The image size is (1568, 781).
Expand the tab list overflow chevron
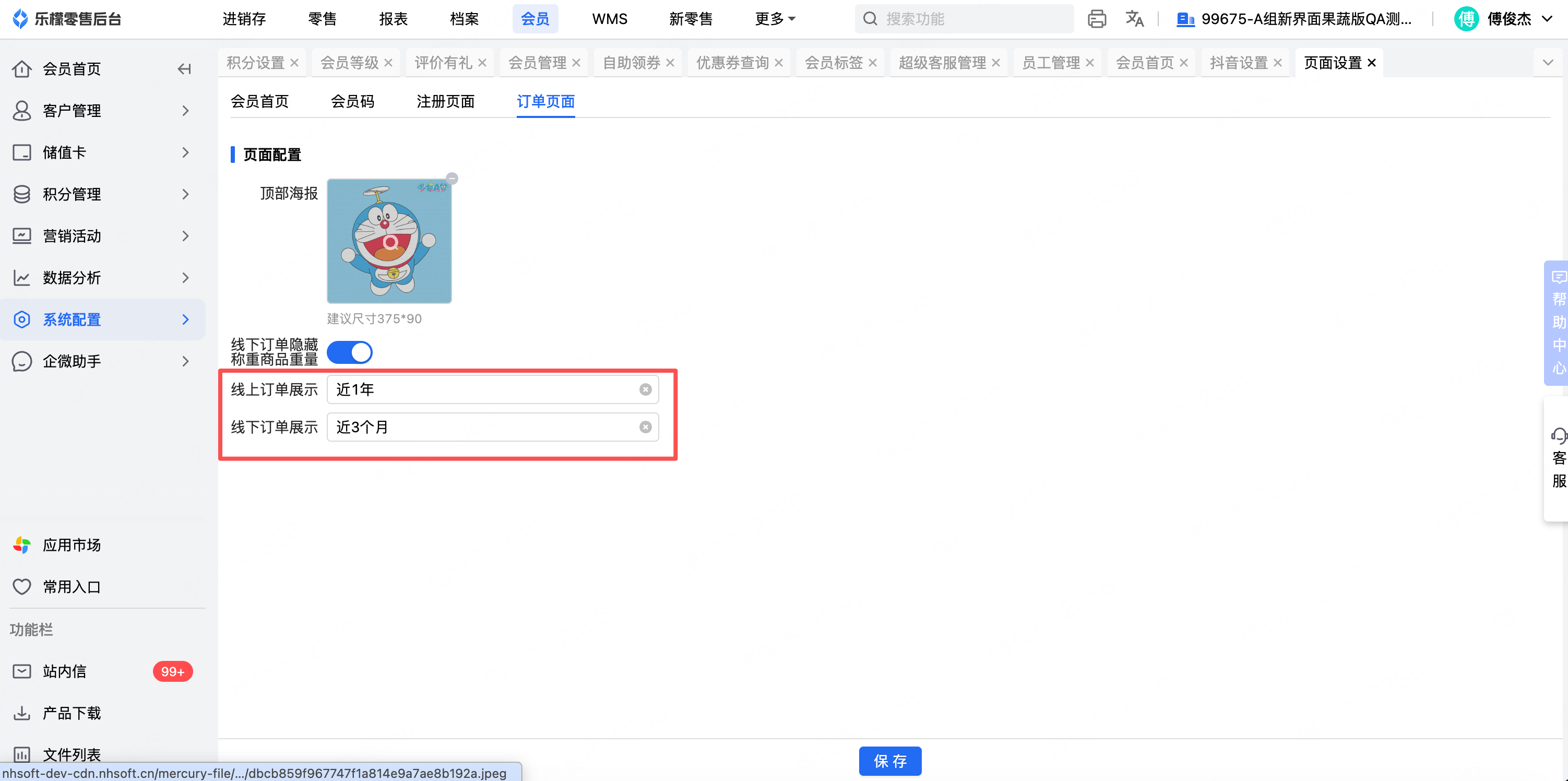point(1548,63)
